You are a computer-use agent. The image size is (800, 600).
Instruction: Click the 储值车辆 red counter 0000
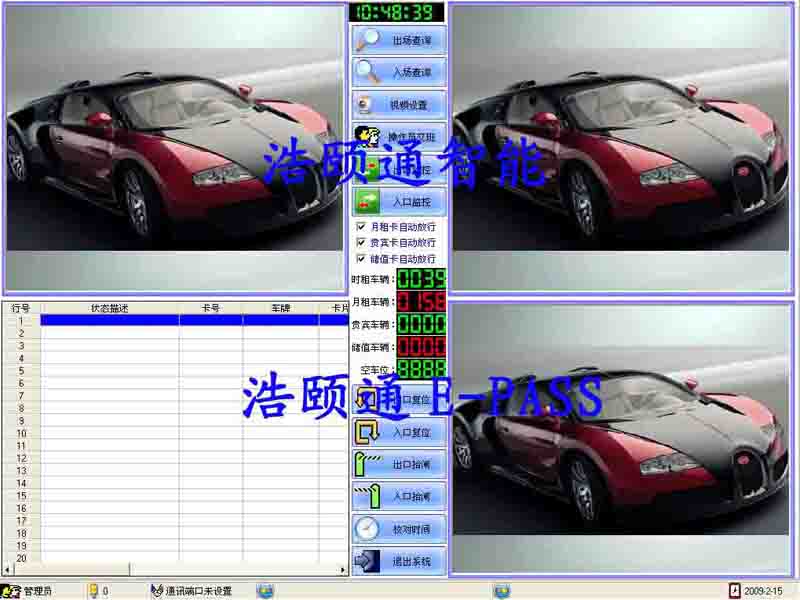coord(421,347)
